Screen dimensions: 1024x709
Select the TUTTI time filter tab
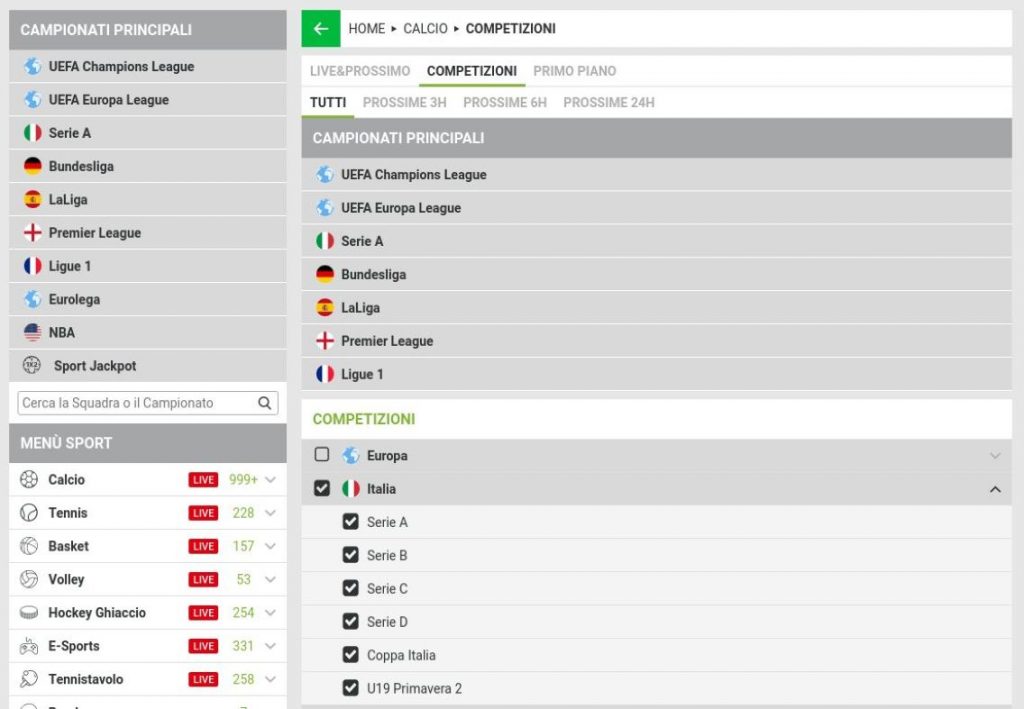(x=328, y=102)
